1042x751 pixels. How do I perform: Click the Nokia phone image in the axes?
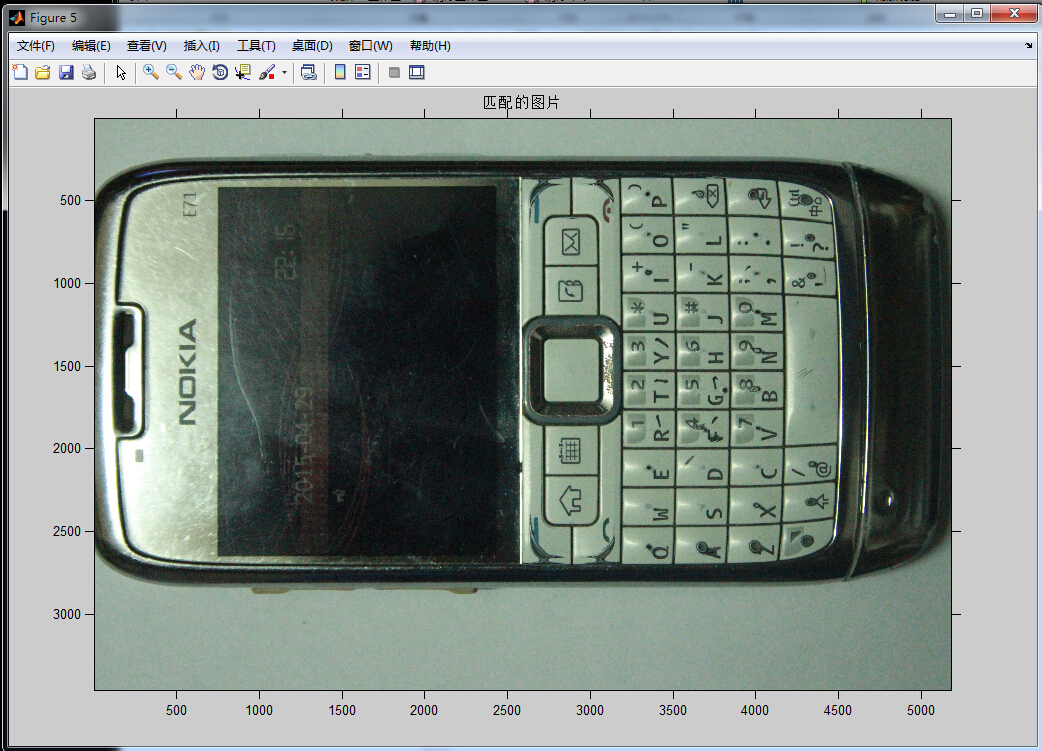tap(523, 404)
